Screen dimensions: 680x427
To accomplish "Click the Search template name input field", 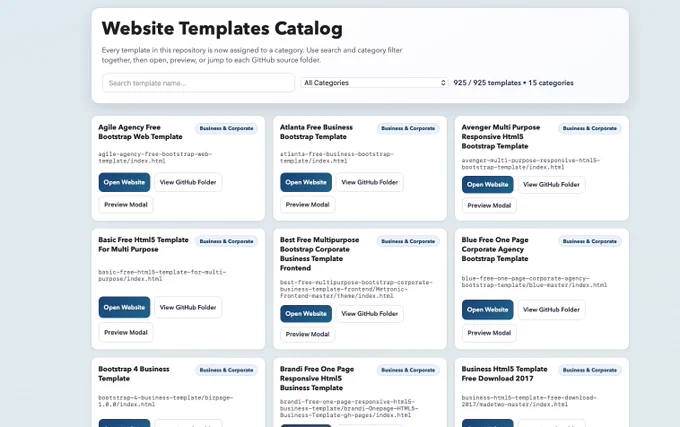I will coord(198,83).
